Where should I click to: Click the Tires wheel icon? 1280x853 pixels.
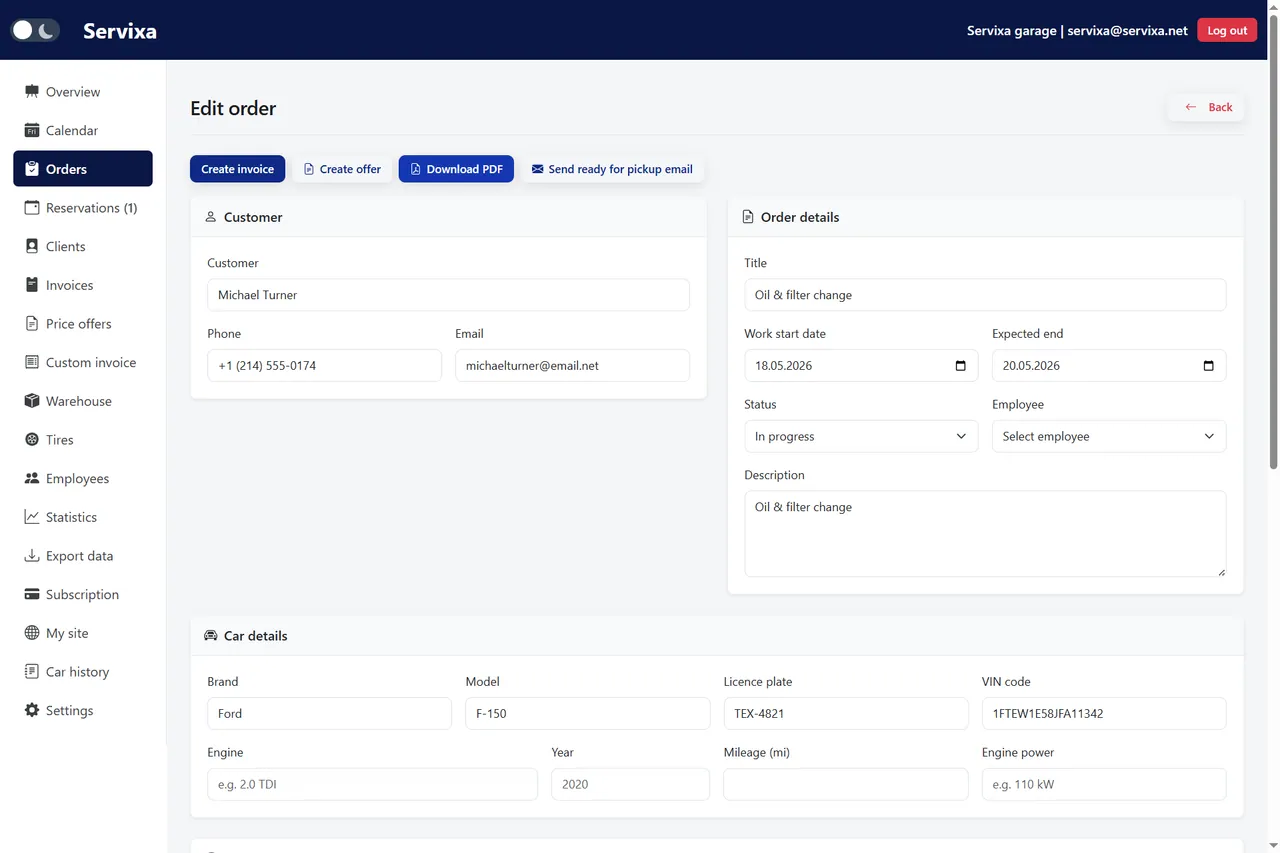(32, 440)
